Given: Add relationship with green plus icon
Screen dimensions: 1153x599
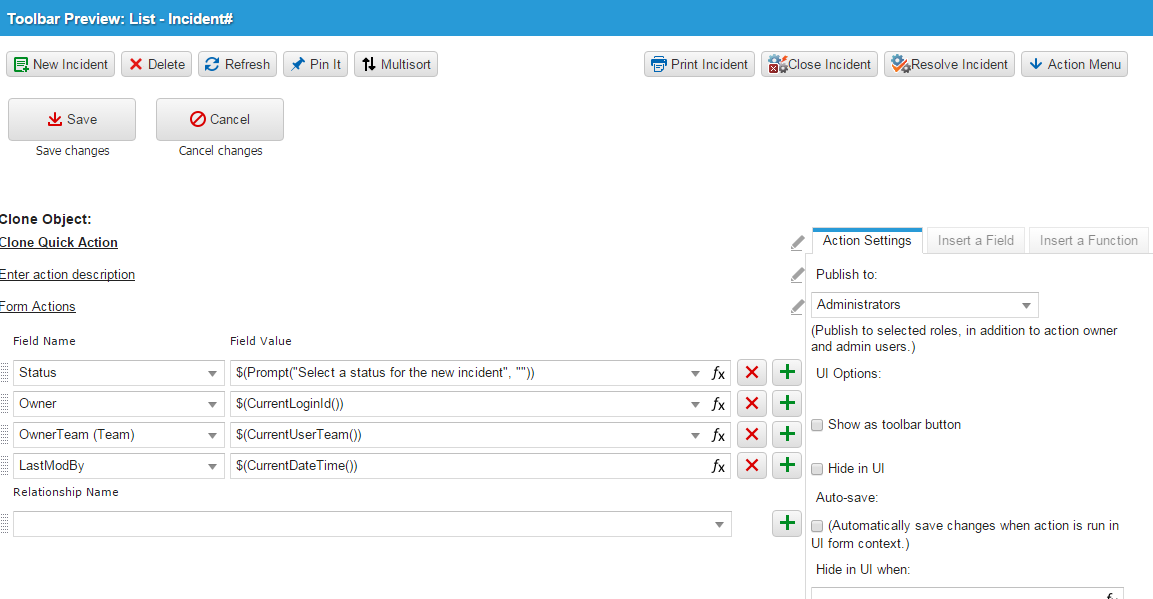Looking at the screenshot, I should point(787,523).
